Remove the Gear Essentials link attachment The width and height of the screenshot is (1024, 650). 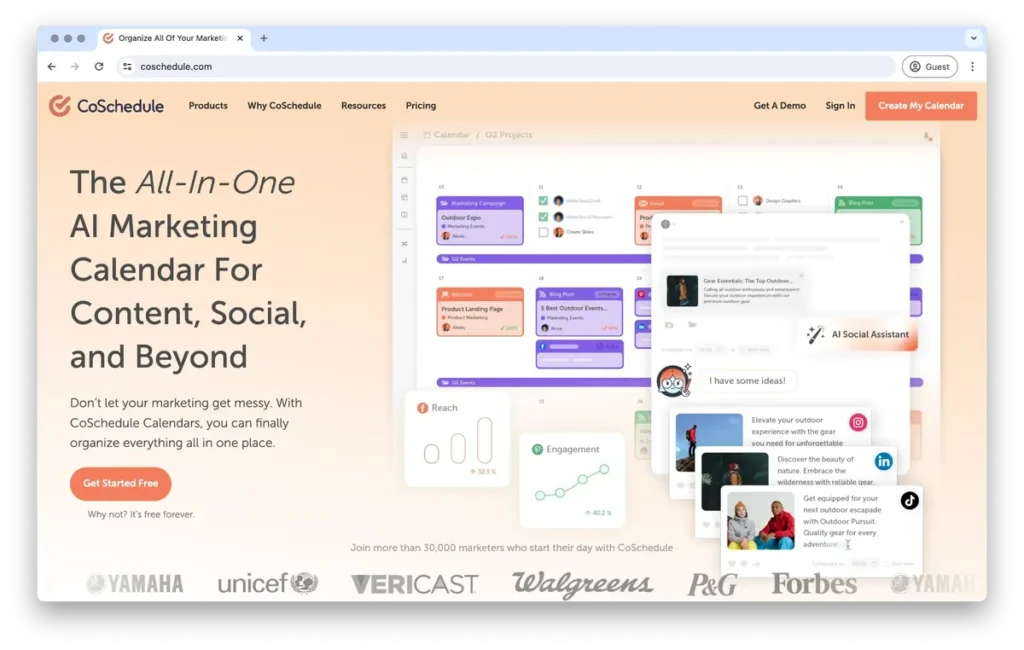(x=801, y=276)
